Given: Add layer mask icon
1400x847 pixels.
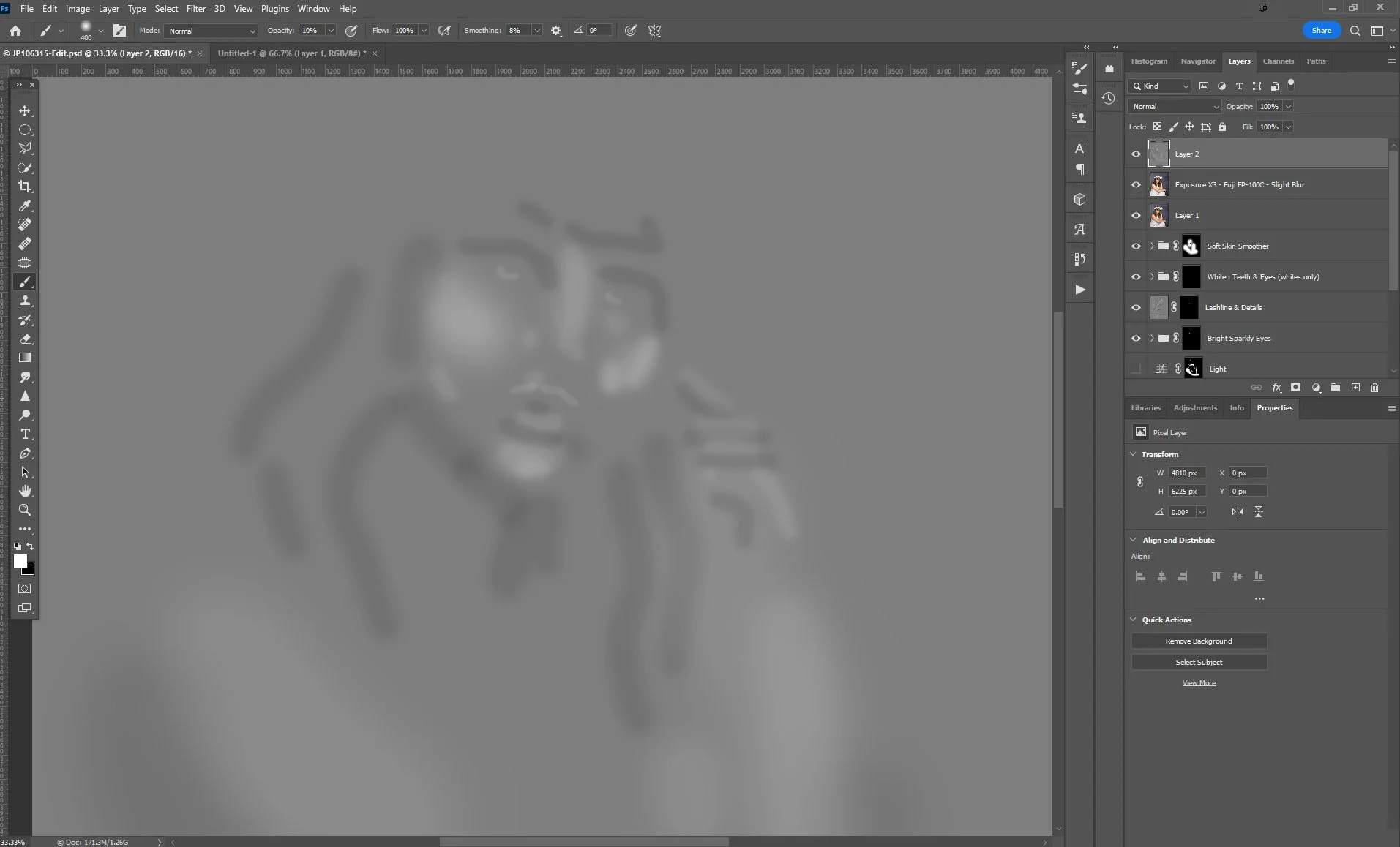Looking at the screenshot, I should [1295, 388].
